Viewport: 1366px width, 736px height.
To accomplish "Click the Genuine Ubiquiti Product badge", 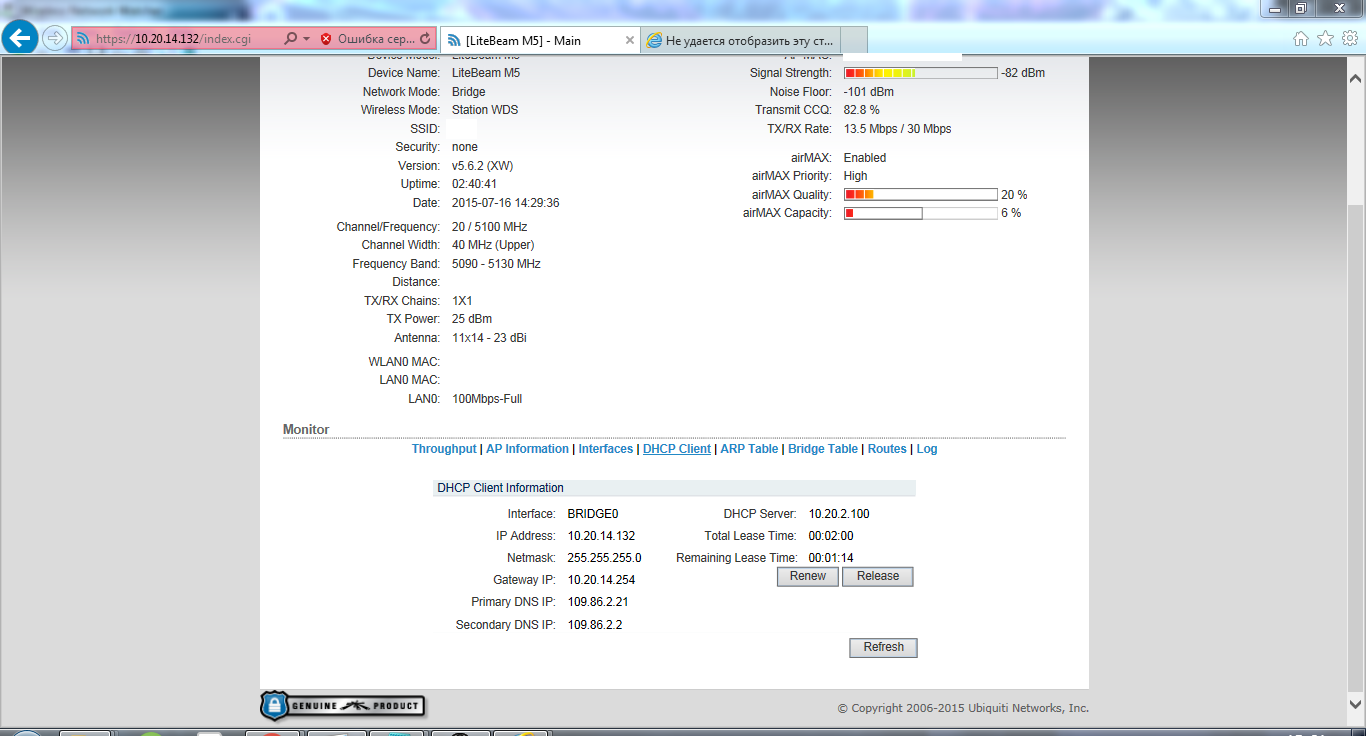I will [343, 705].
